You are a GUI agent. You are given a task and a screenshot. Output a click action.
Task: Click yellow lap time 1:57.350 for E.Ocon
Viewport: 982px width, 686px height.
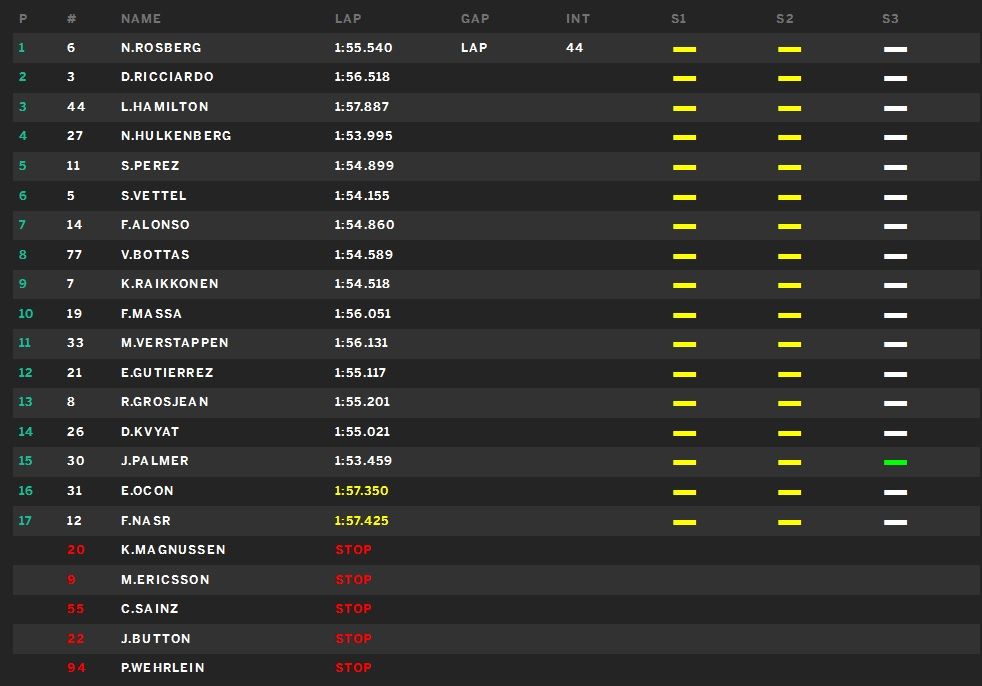pos(361,491)
